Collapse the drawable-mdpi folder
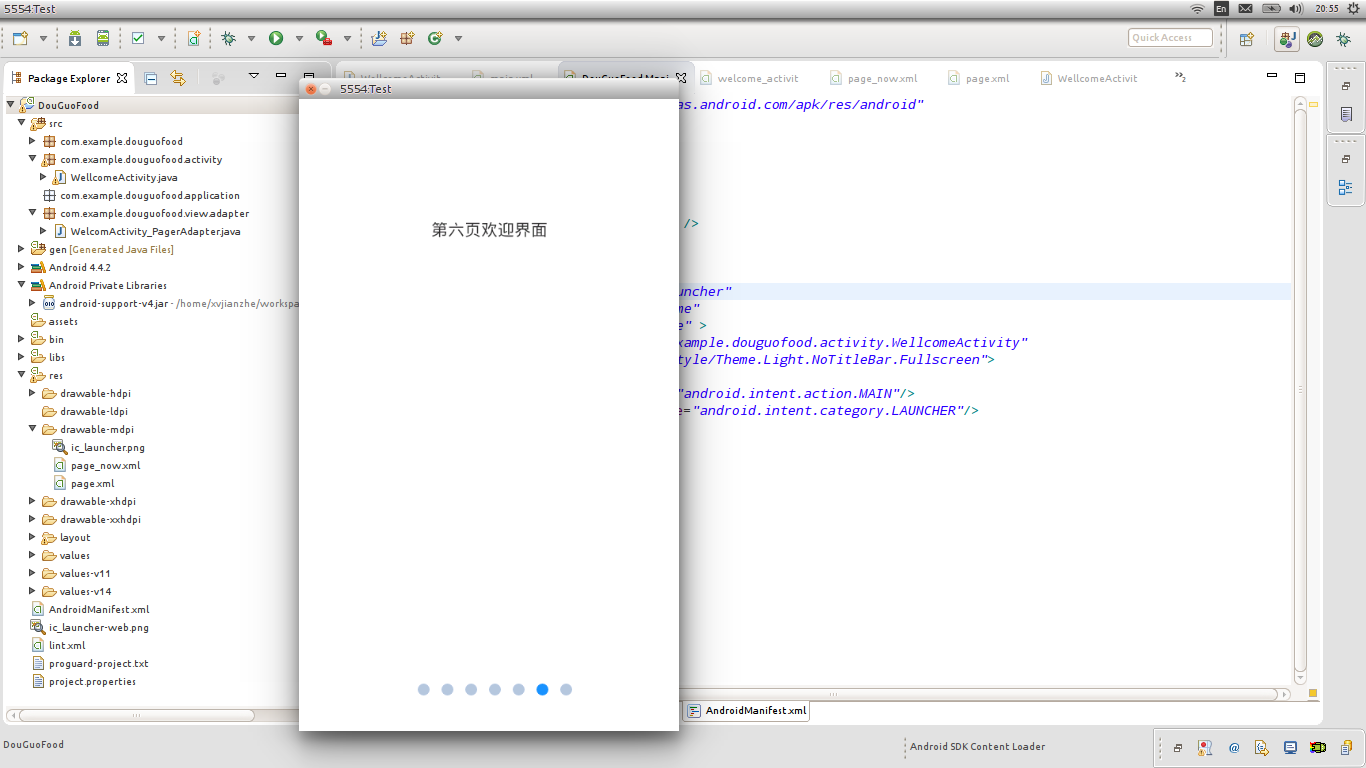 coord(33,429)
